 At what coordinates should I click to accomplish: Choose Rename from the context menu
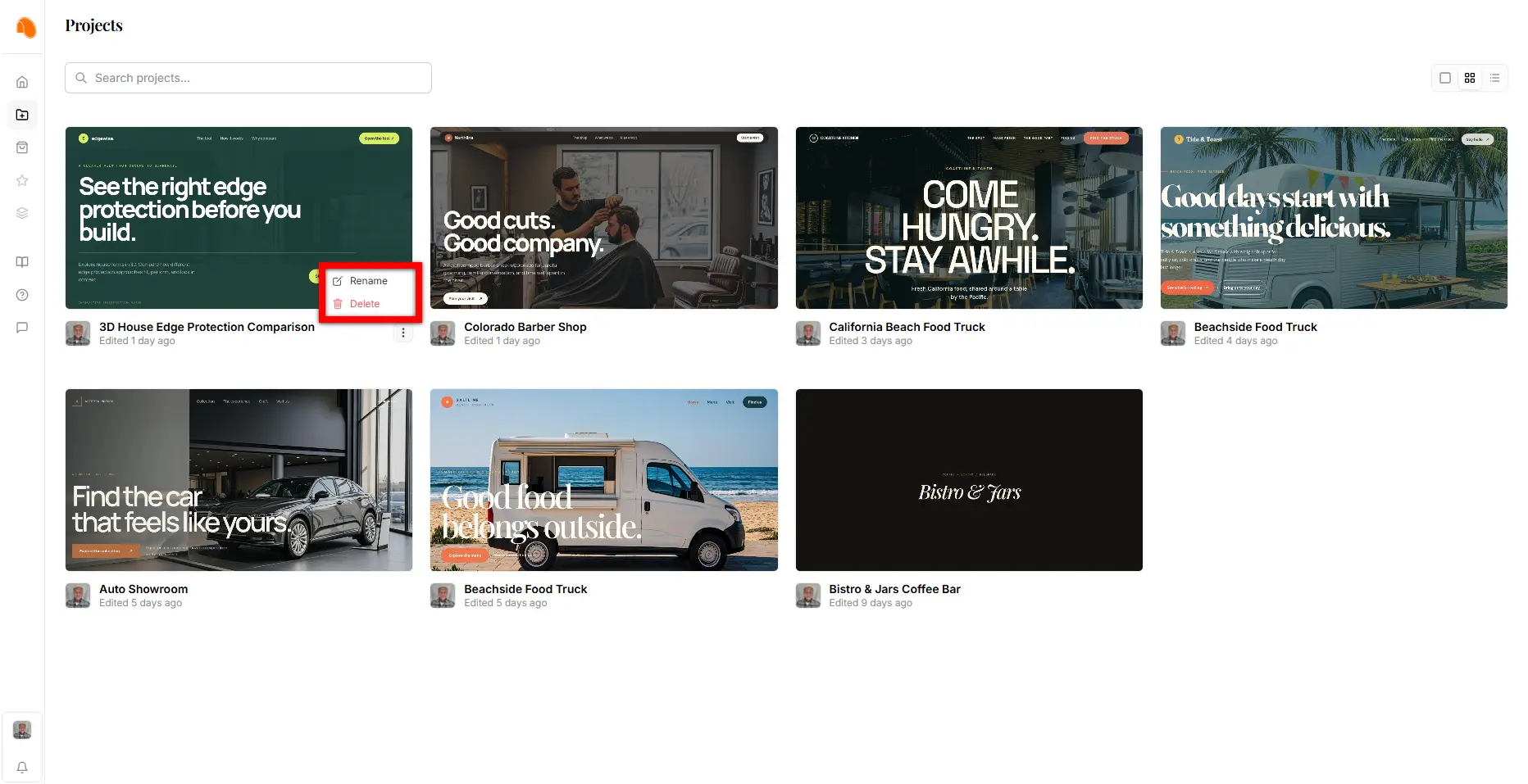[369, 281]
